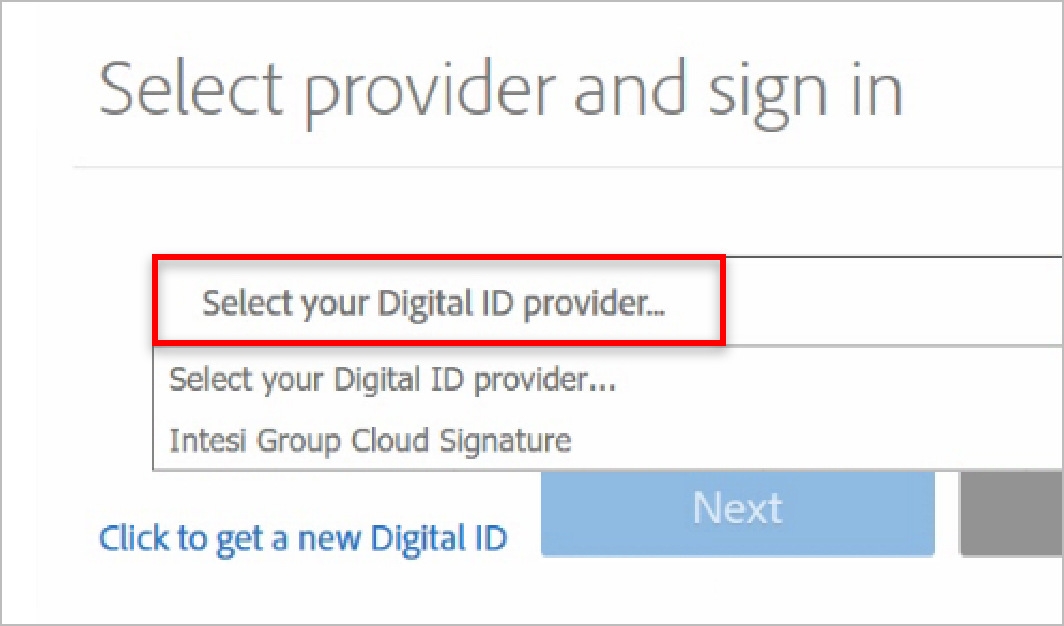Open the Digital ID provider dropdown
The width and height of the screenshot is (1064, 626).
437,302
